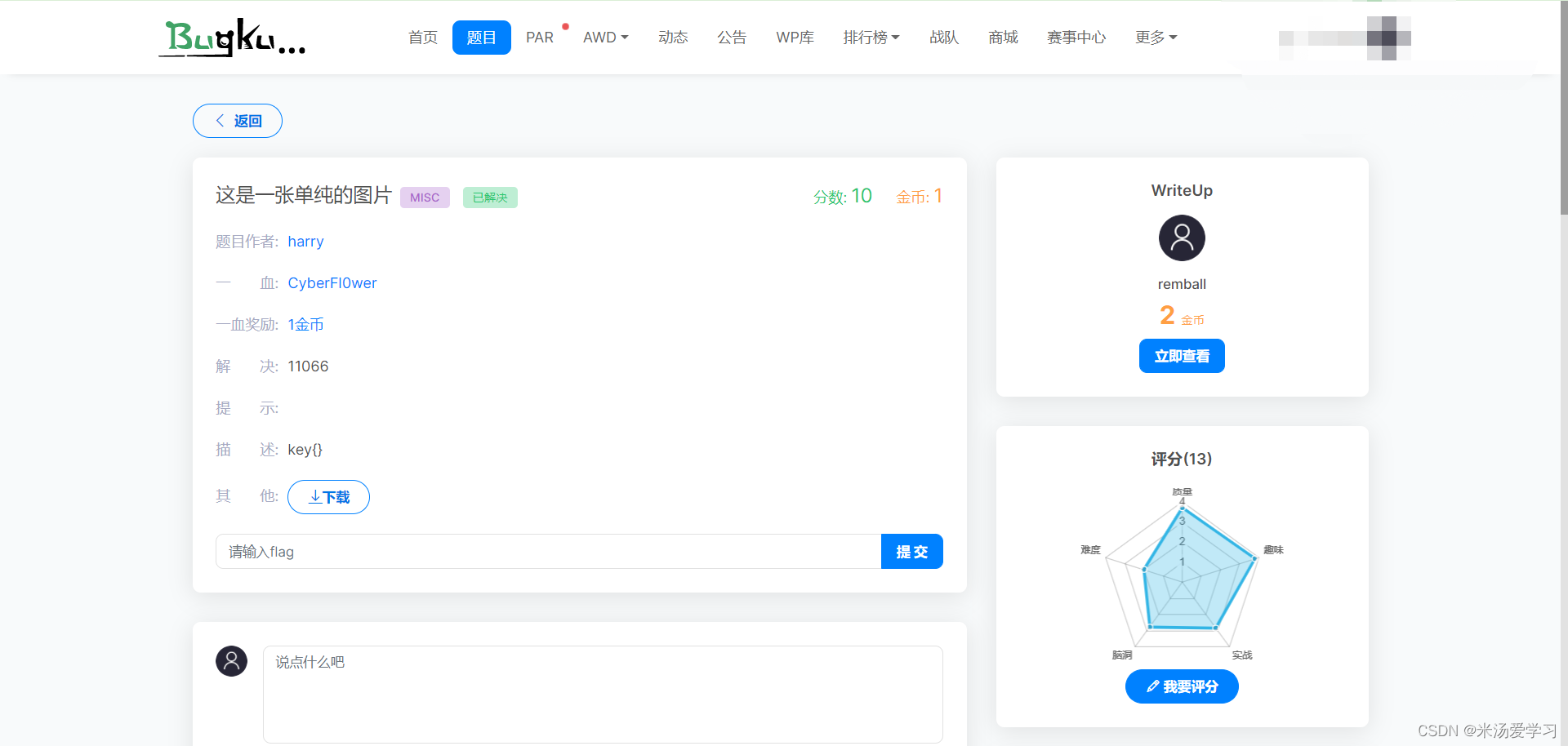
Task: Open the 公告 announcements page
Action: tap(732, 38)
